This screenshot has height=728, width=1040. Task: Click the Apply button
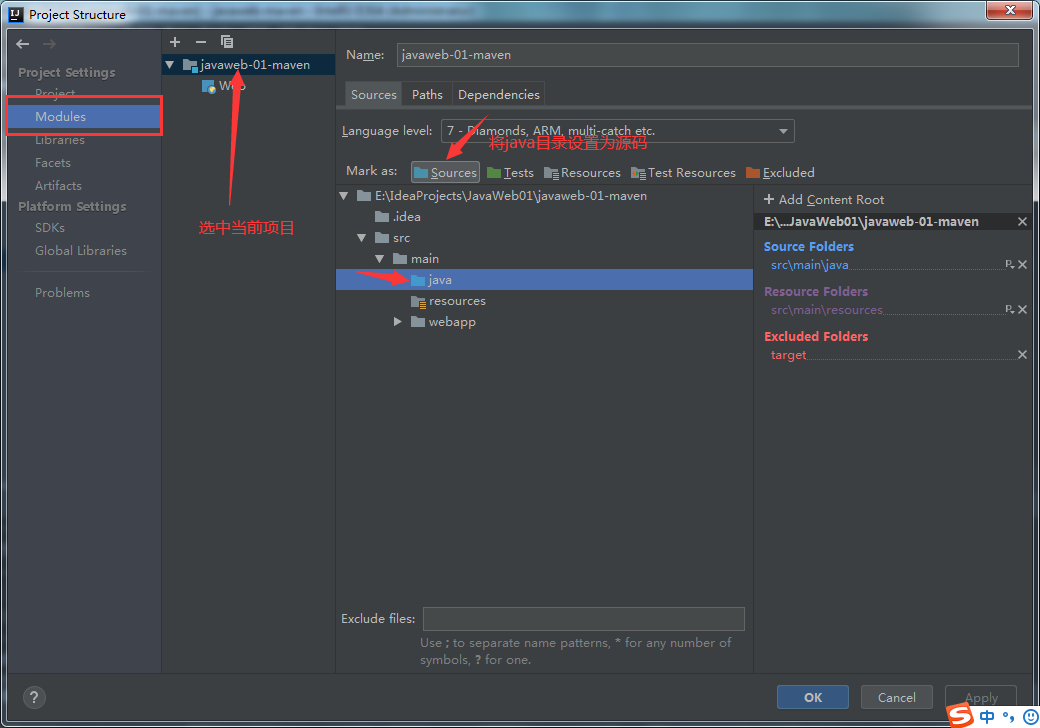coord(981,698)
